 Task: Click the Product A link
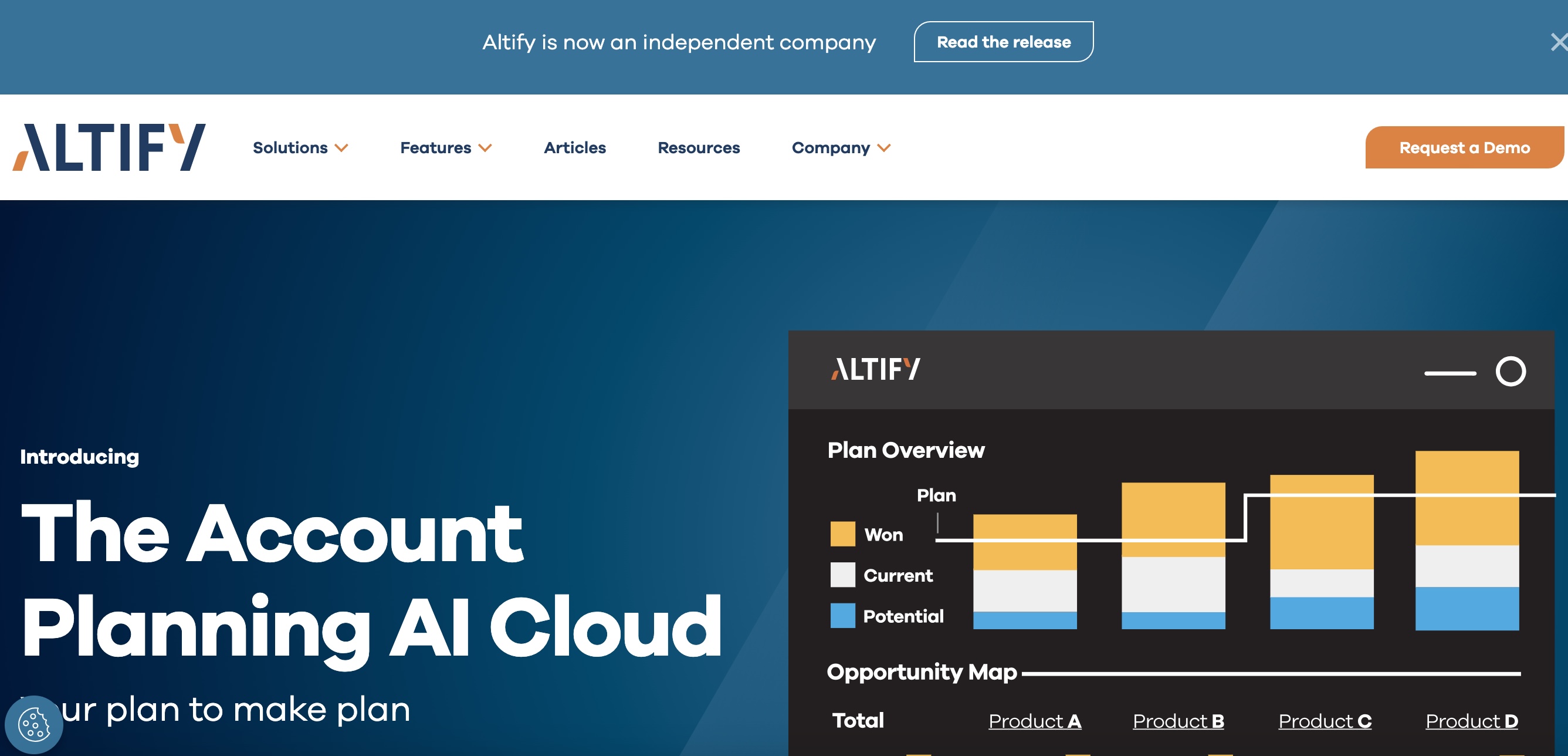tap(1035, 721)
